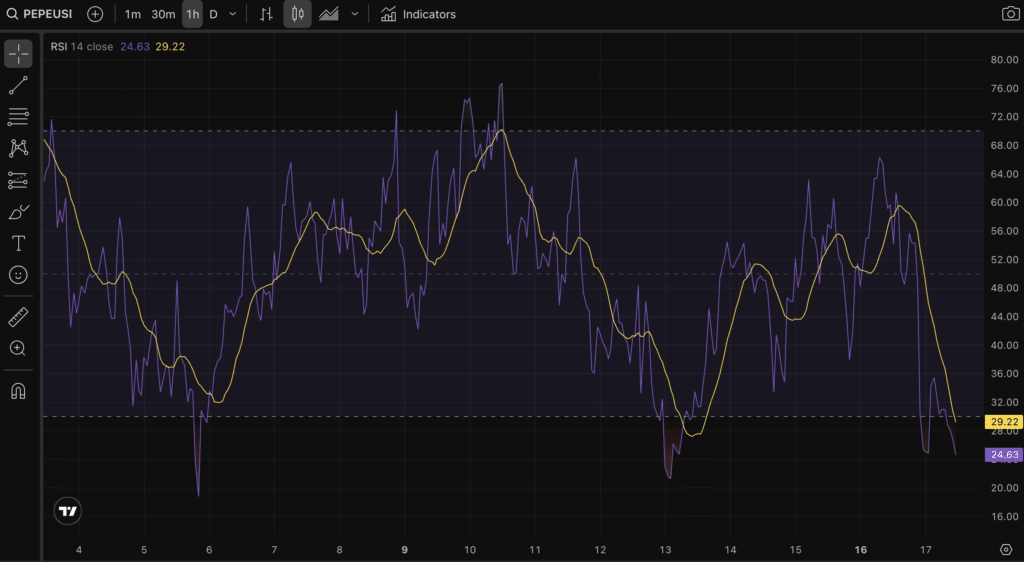This screenshot has height=562, width=1024.
Task: Activate the zoom in tool
Action: [18, 349]
